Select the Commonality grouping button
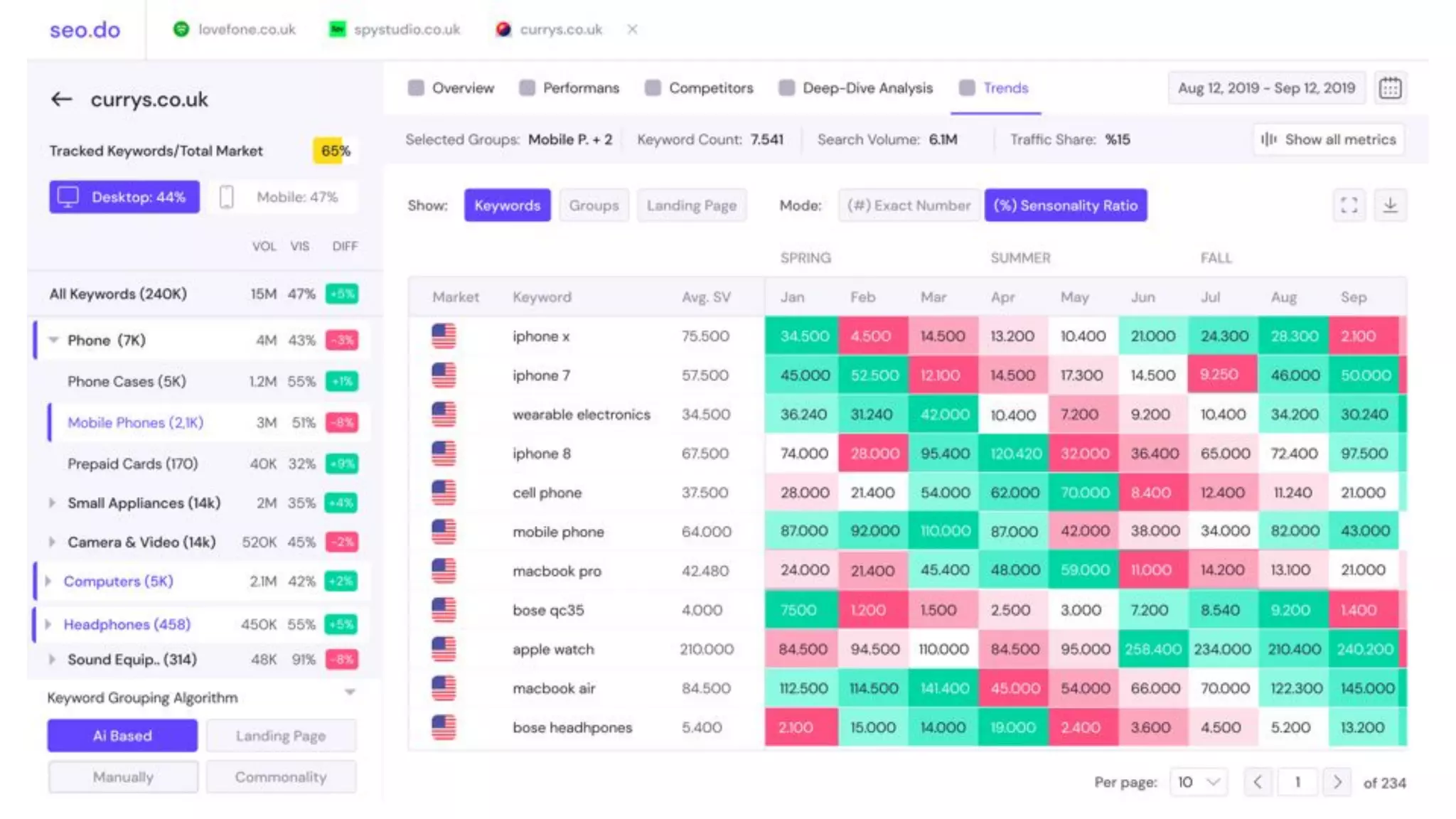 [281, 777]
